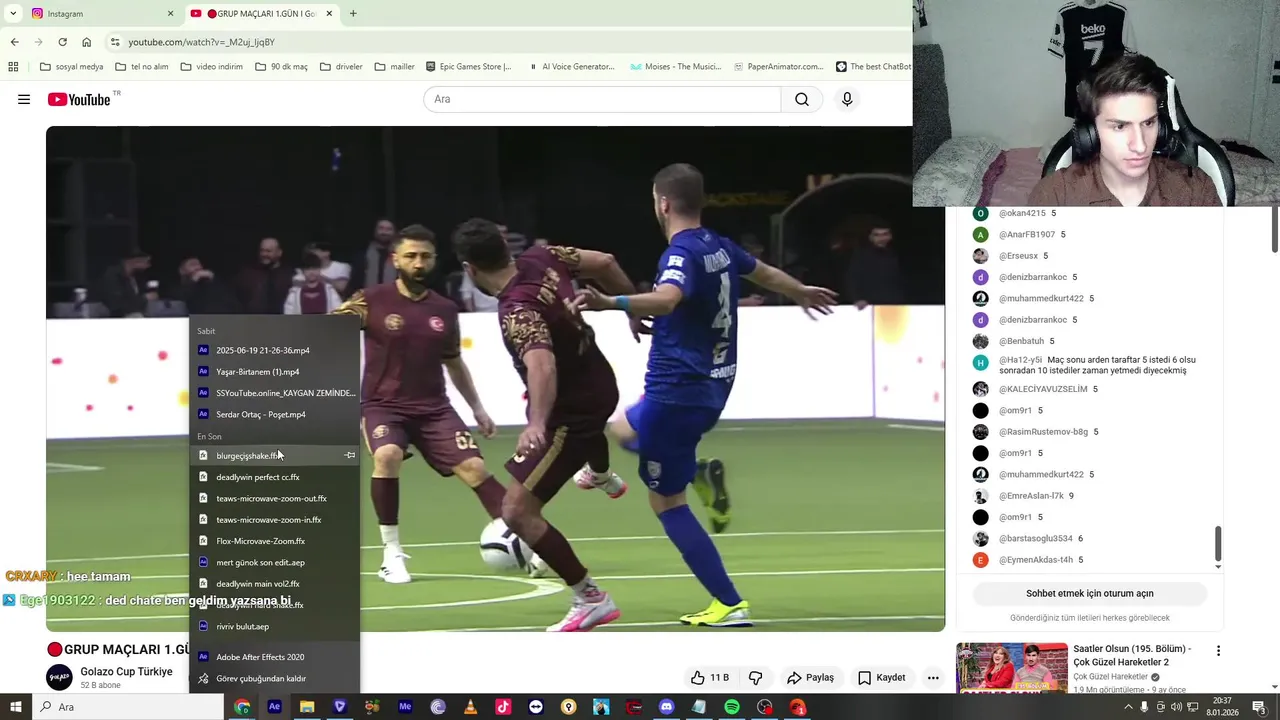The image size is (1280, 720).
Task: Open teaws-microwave-zoom-in.ffx
Action: coord(275,519)
